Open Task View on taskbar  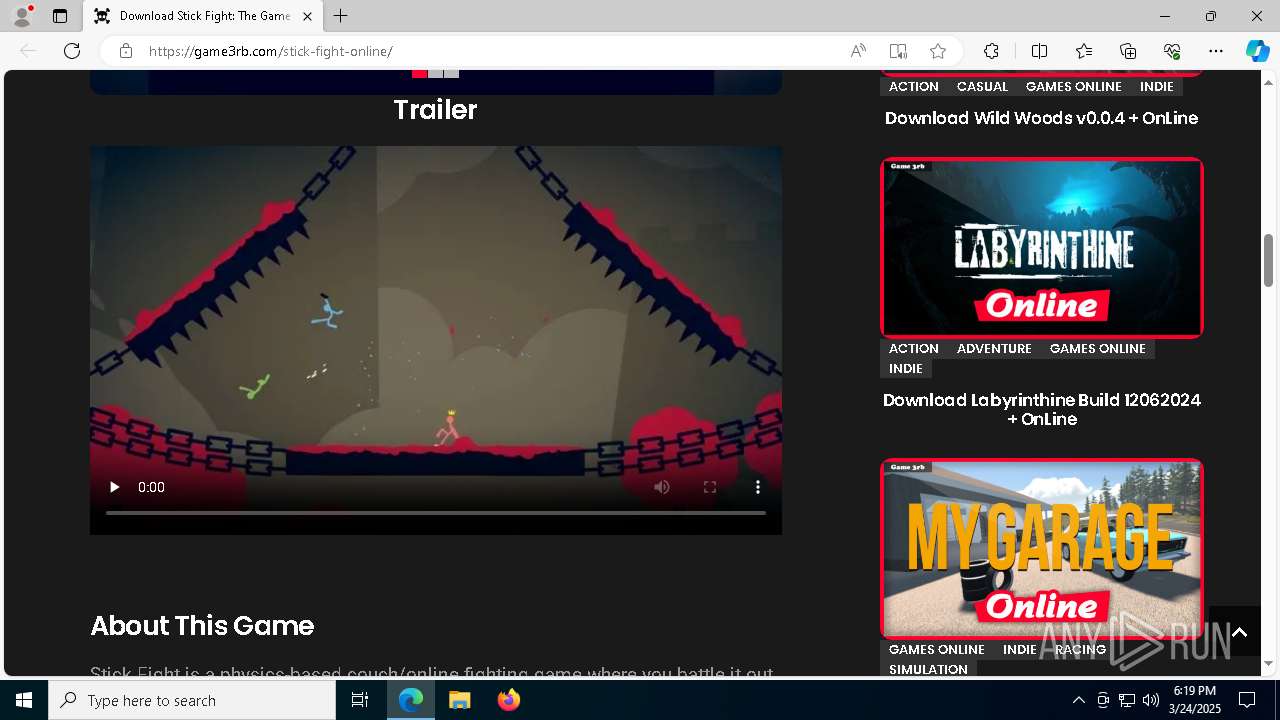point(360,700)
